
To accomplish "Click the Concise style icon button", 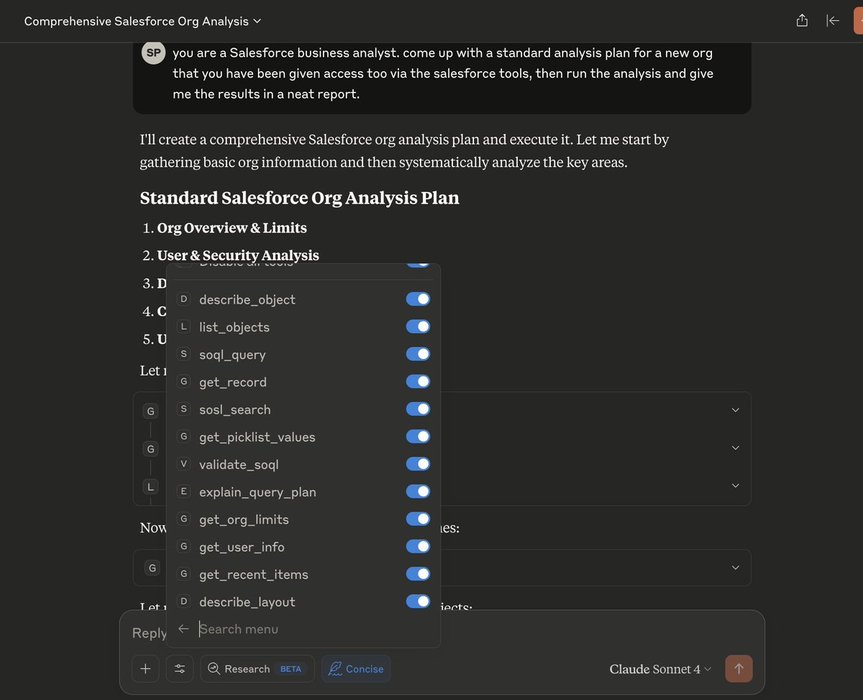I will [x=356, y=669].
